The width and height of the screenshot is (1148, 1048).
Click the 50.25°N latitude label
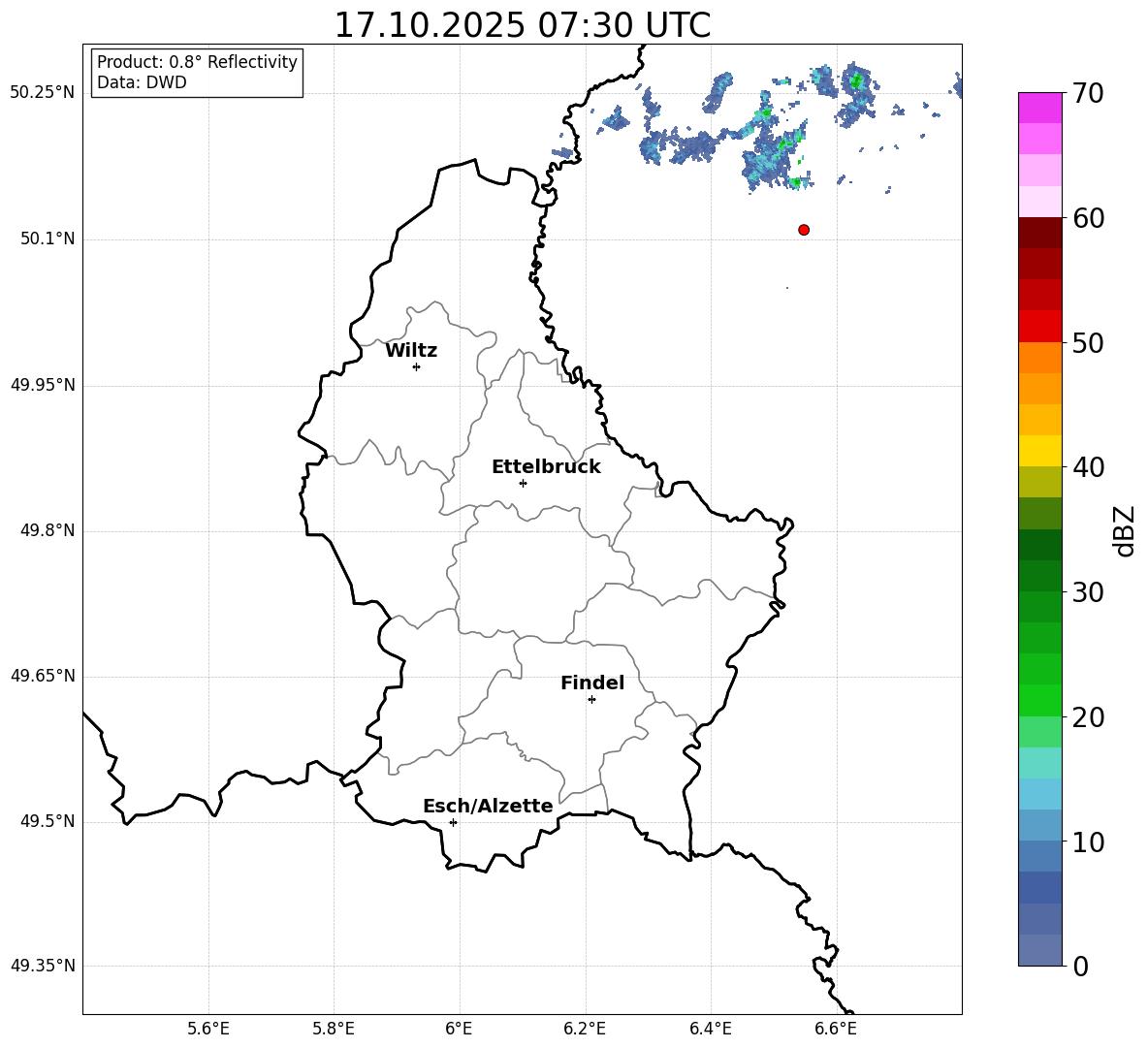pyautogui.click(x=43, y=93)
